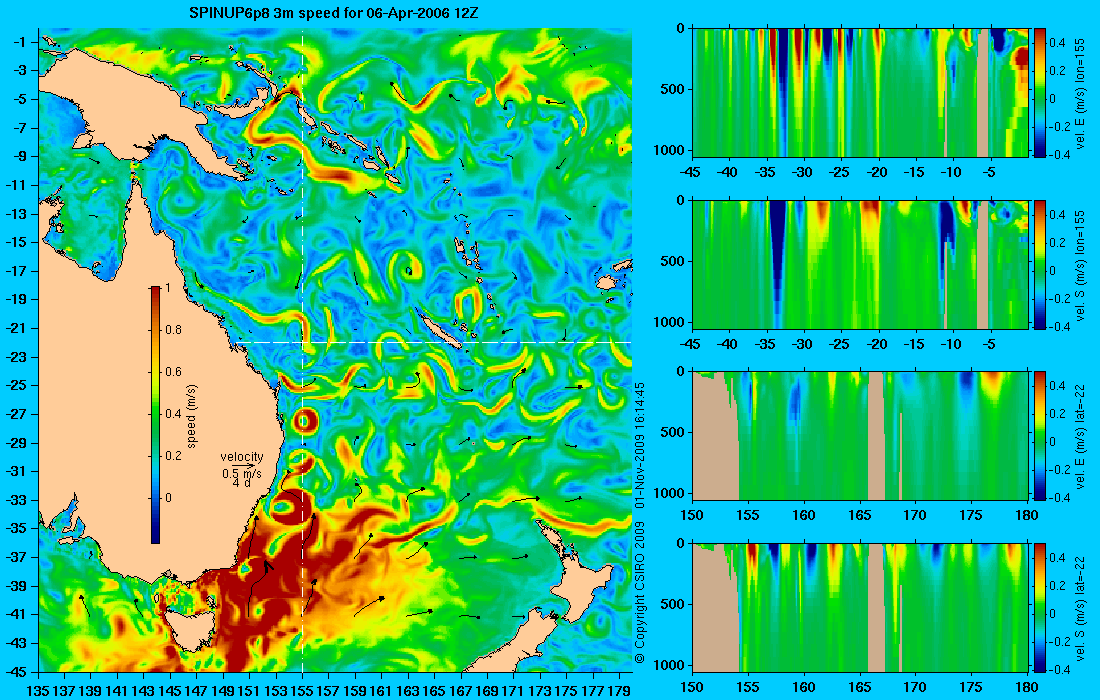Image resolution: width=1100 pixels, height=700 pixels.
Task: Click the circular eddy near latitude -27
Action: tap(305, 421)
